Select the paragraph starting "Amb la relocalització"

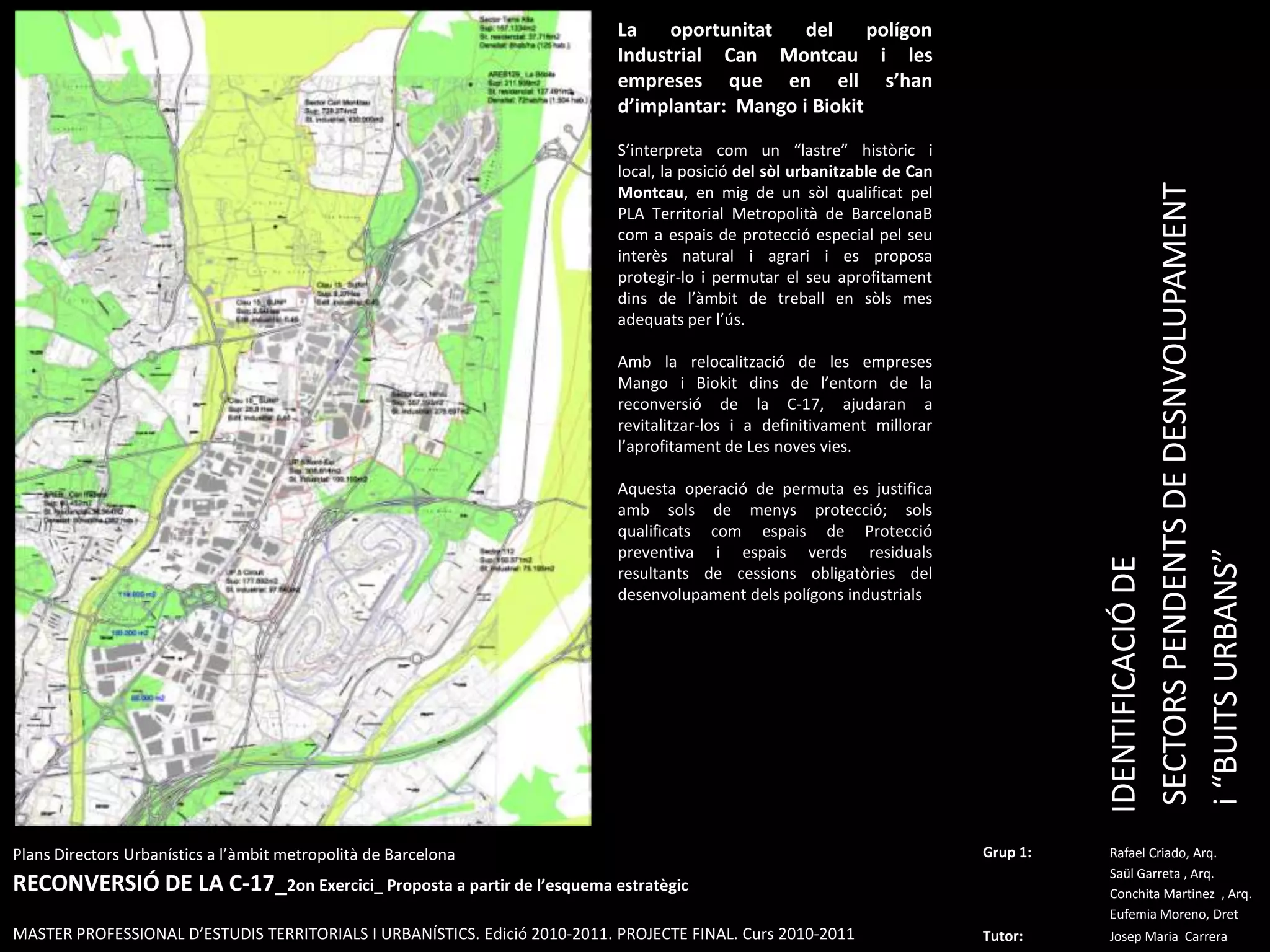(775, 403)
